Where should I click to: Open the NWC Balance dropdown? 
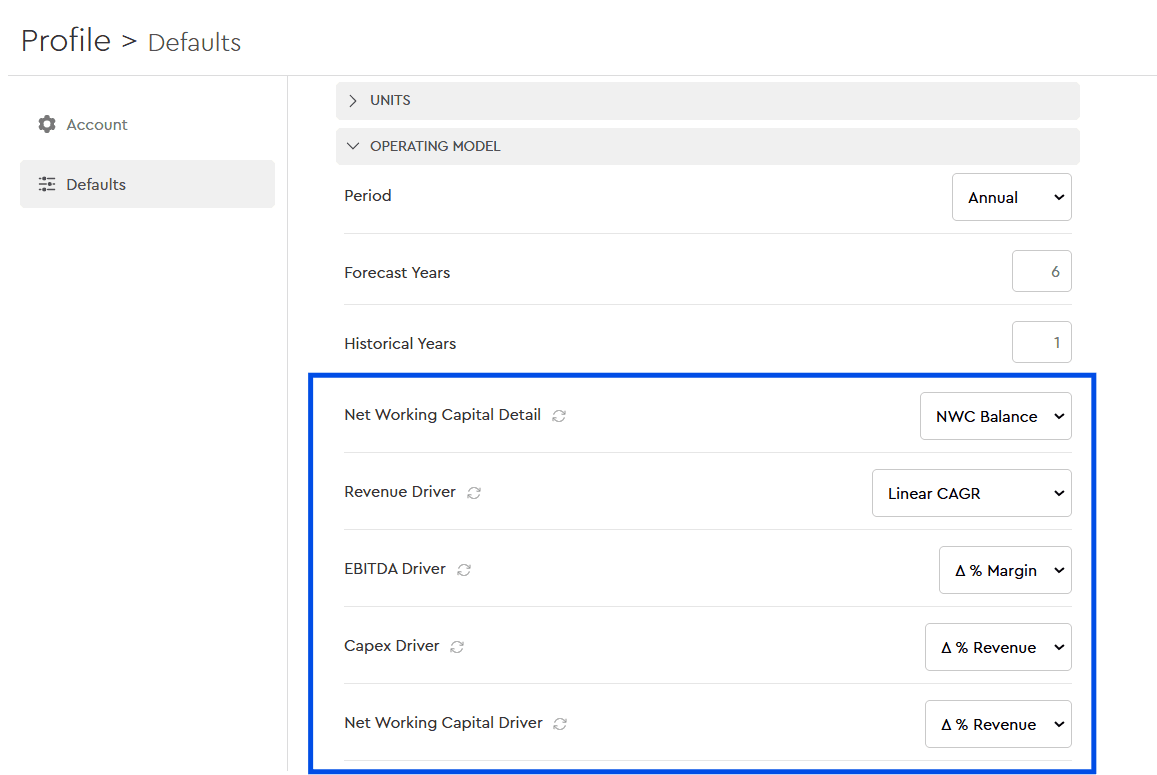click(995, 416)
